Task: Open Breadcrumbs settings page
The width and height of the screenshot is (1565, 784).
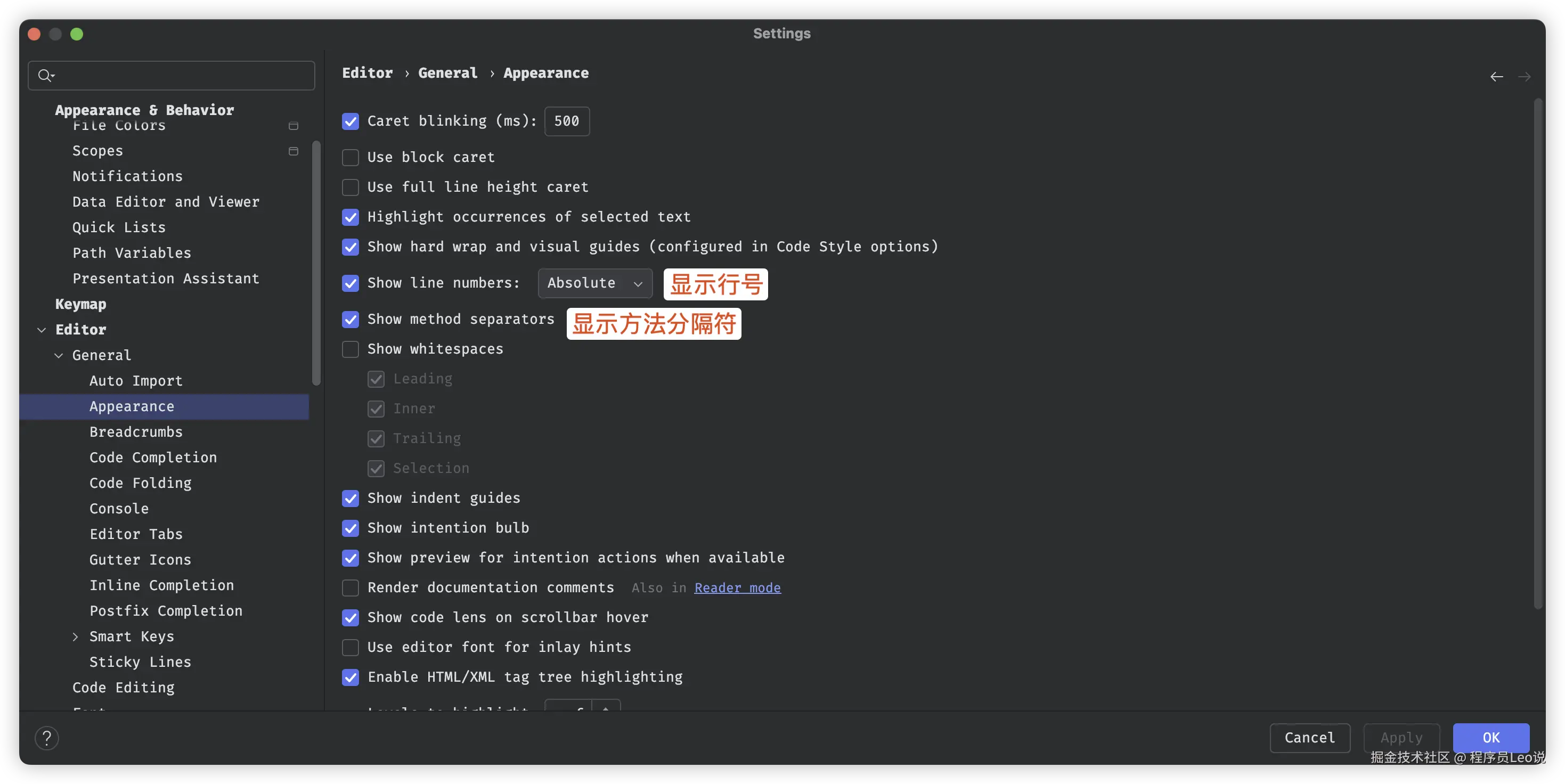Action: click(x=135, y=432)
